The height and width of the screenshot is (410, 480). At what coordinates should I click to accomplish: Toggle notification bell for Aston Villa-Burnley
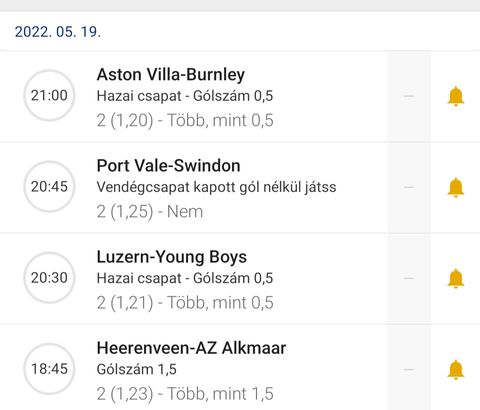[456, 96]
